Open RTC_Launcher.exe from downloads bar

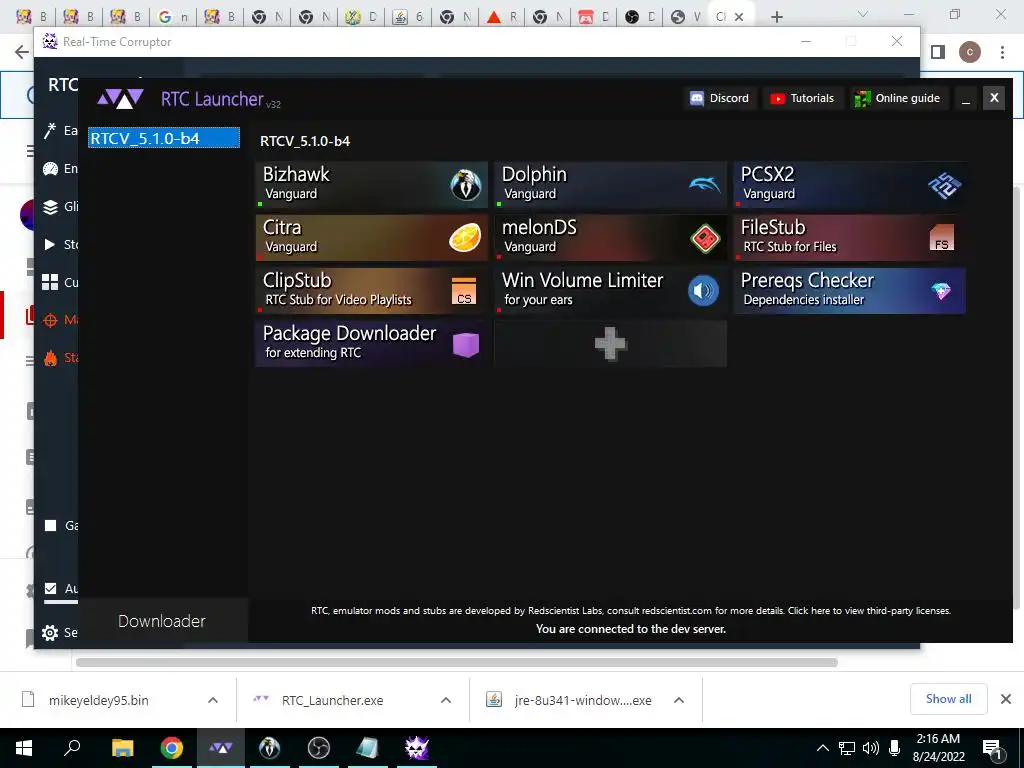[x=332, y=700]
